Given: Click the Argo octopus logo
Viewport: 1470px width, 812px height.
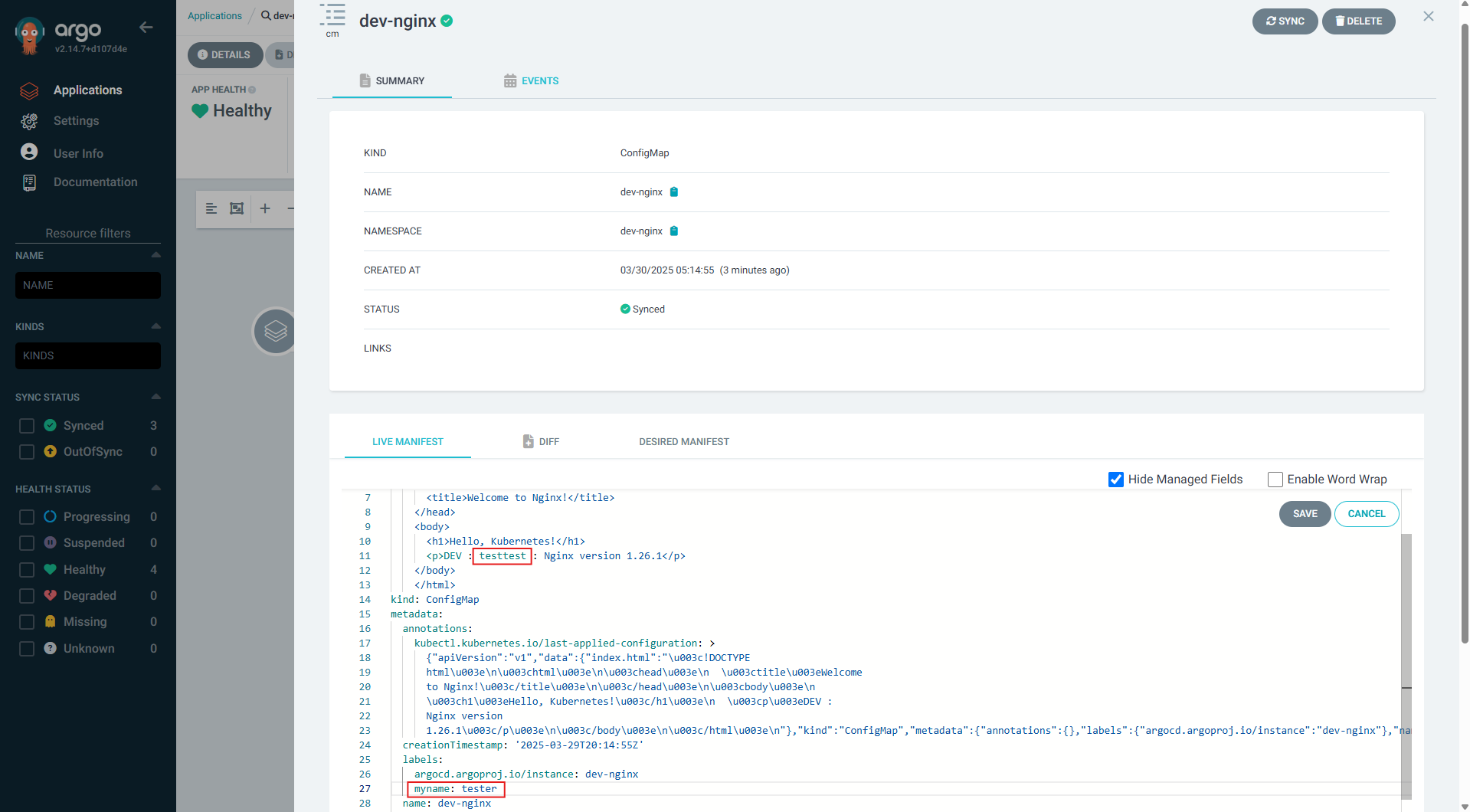Looking at the screenshot, I should [x=30, y=35].
